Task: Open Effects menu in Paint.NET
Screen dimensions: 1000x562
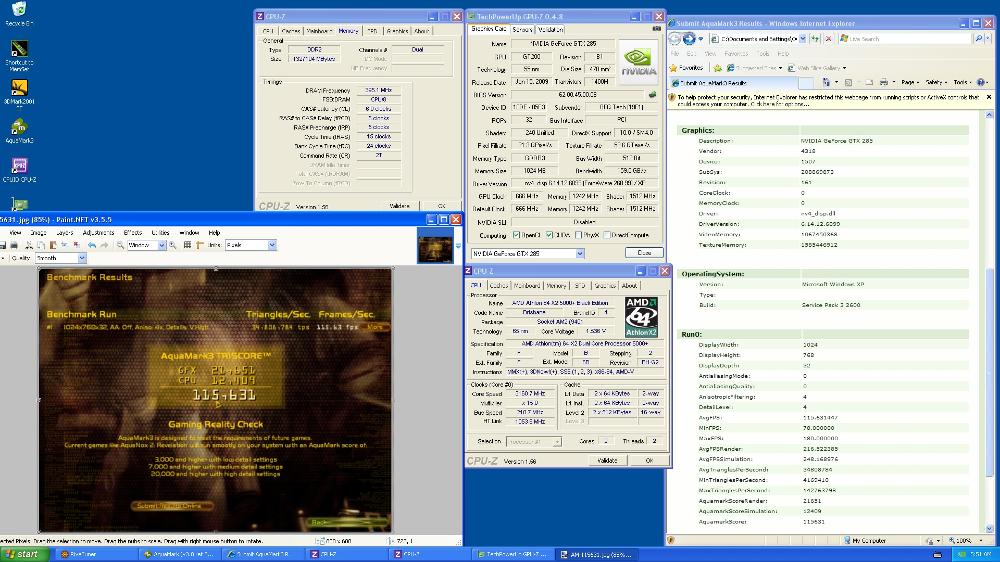Action: click(133, 233)
